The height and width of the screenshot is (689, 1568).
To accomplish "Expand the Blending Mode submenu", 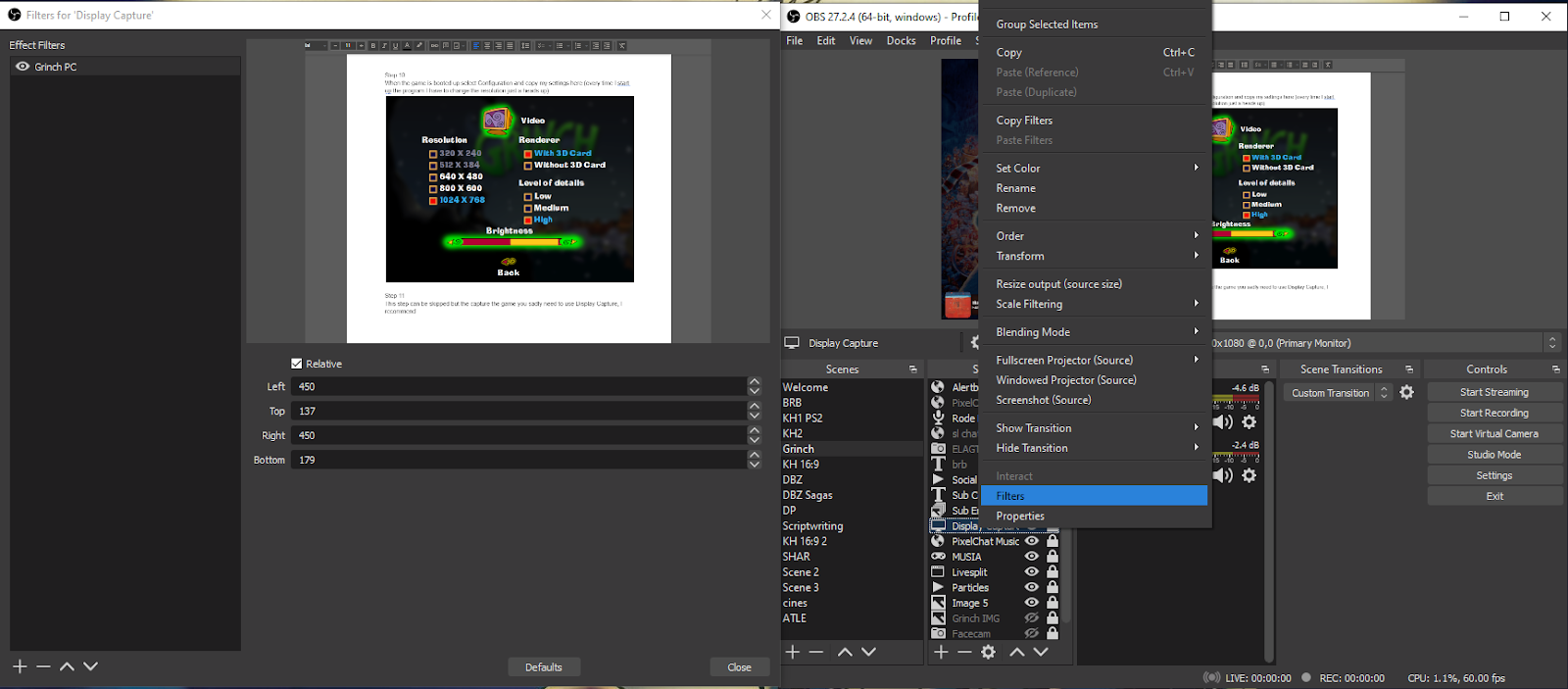I will pyautogui.click(x=1095, y=332).
